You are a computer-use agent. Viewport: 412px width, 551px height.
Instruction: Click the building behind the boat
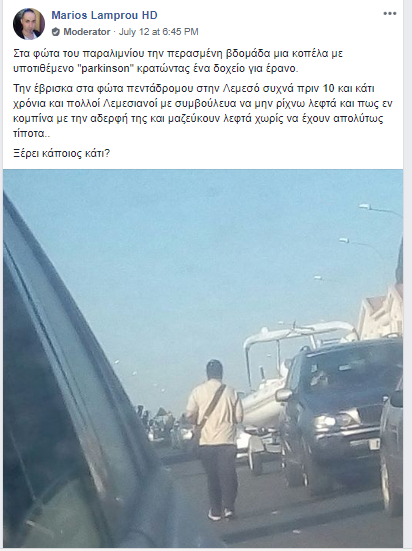[380, 311]
